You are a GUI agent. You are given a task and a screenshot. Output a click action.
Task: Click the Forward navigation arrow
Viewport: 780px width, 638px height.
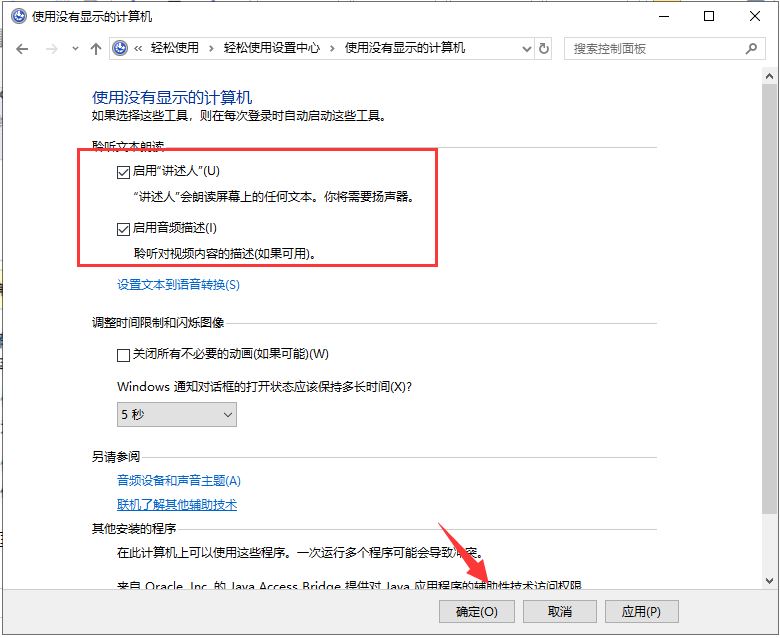pos(50,48)
